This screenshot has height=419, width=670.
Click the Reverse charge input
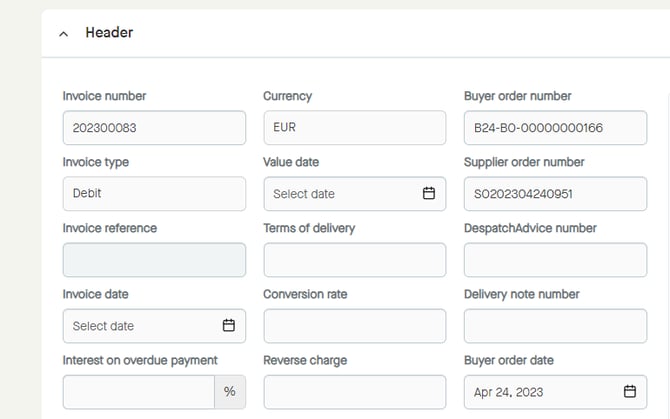click(x=355, y=392)
